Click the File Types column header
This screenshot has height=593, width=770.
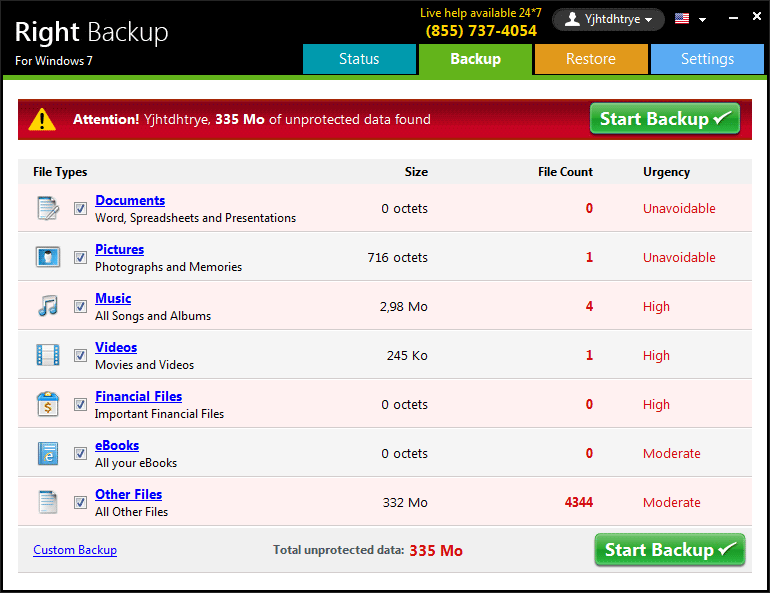(60, 172)
